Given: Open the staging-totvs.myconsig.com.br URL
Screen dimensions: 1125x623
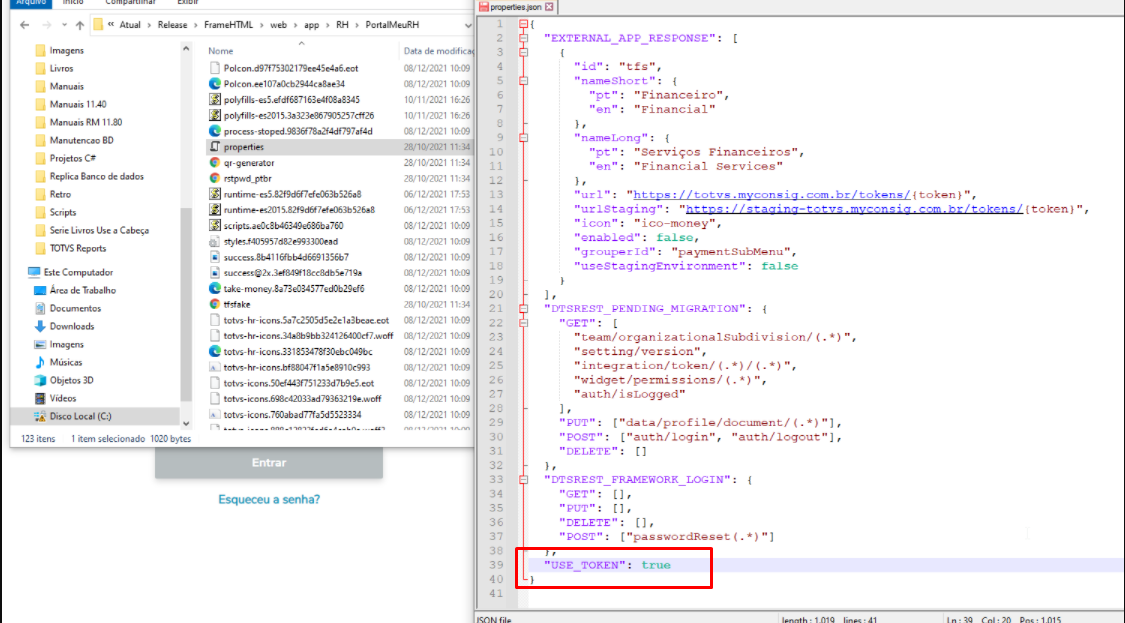Looking at the screenshot, I should 854,209.
